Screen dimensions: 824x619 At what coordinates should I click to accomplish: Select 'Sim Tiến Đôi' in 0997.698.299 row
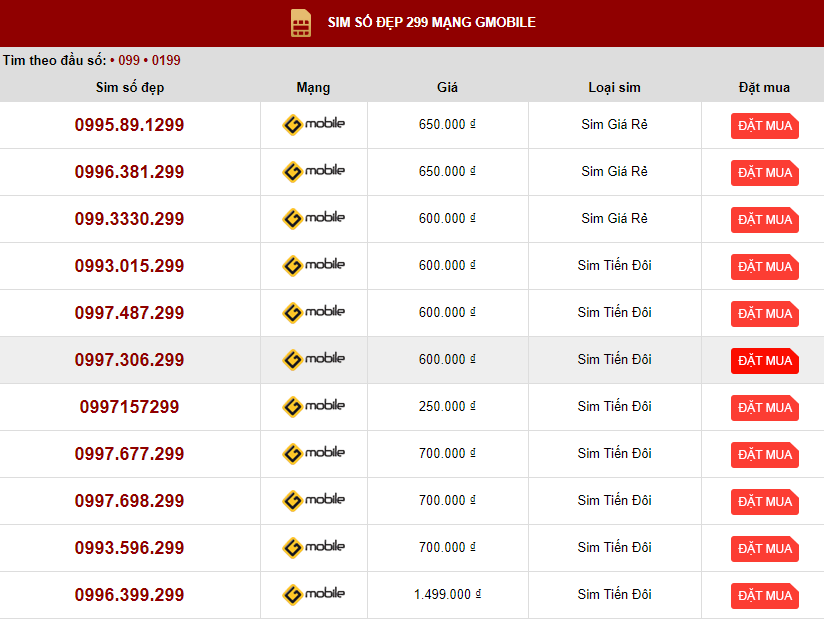pos(614,500)
